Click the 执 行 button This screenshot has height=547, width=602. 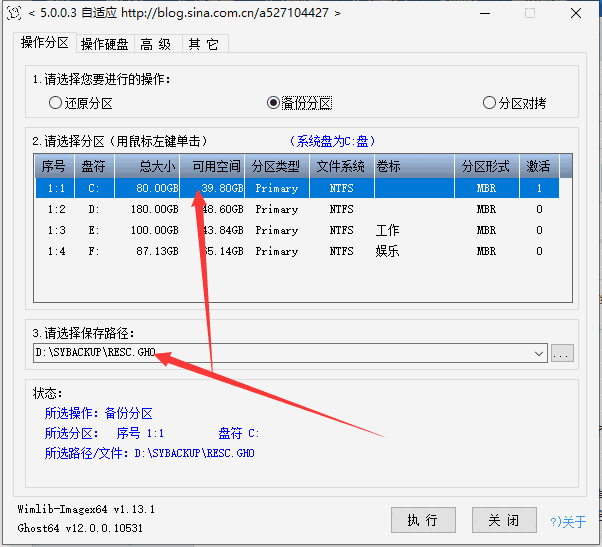click(x=423, y=520)
